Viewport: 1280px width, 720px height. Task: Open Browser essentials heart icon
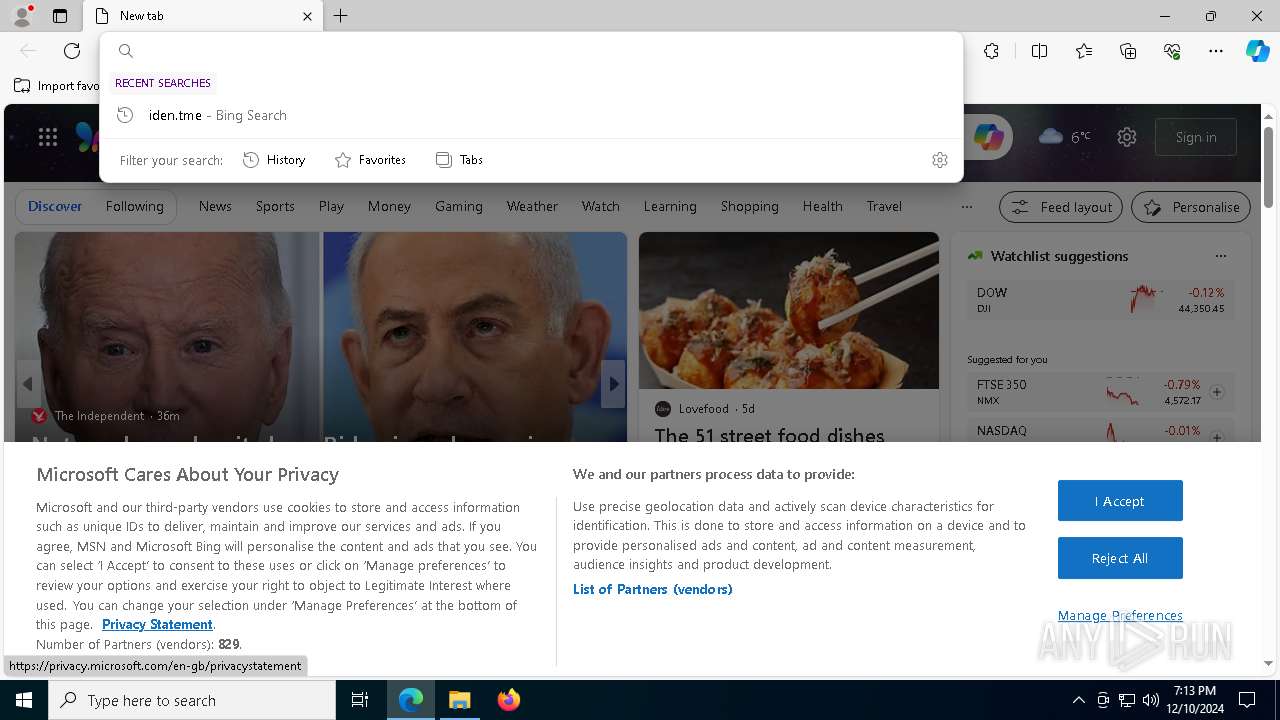click(1172, 51)
